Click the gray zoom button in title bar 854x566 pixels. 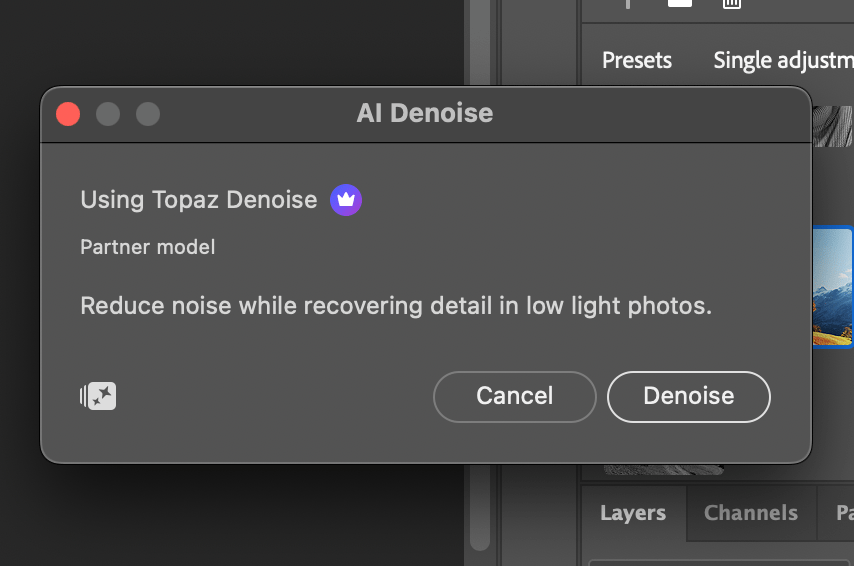coord(148,114)
